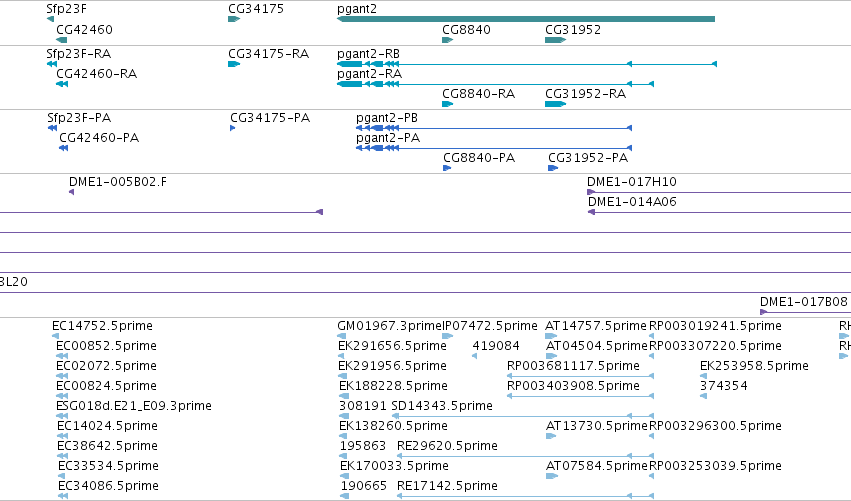Click the SD14343.5prime EST label
Image resolution: width=851 pixels, height=501 pixels.
coord(442,406)
